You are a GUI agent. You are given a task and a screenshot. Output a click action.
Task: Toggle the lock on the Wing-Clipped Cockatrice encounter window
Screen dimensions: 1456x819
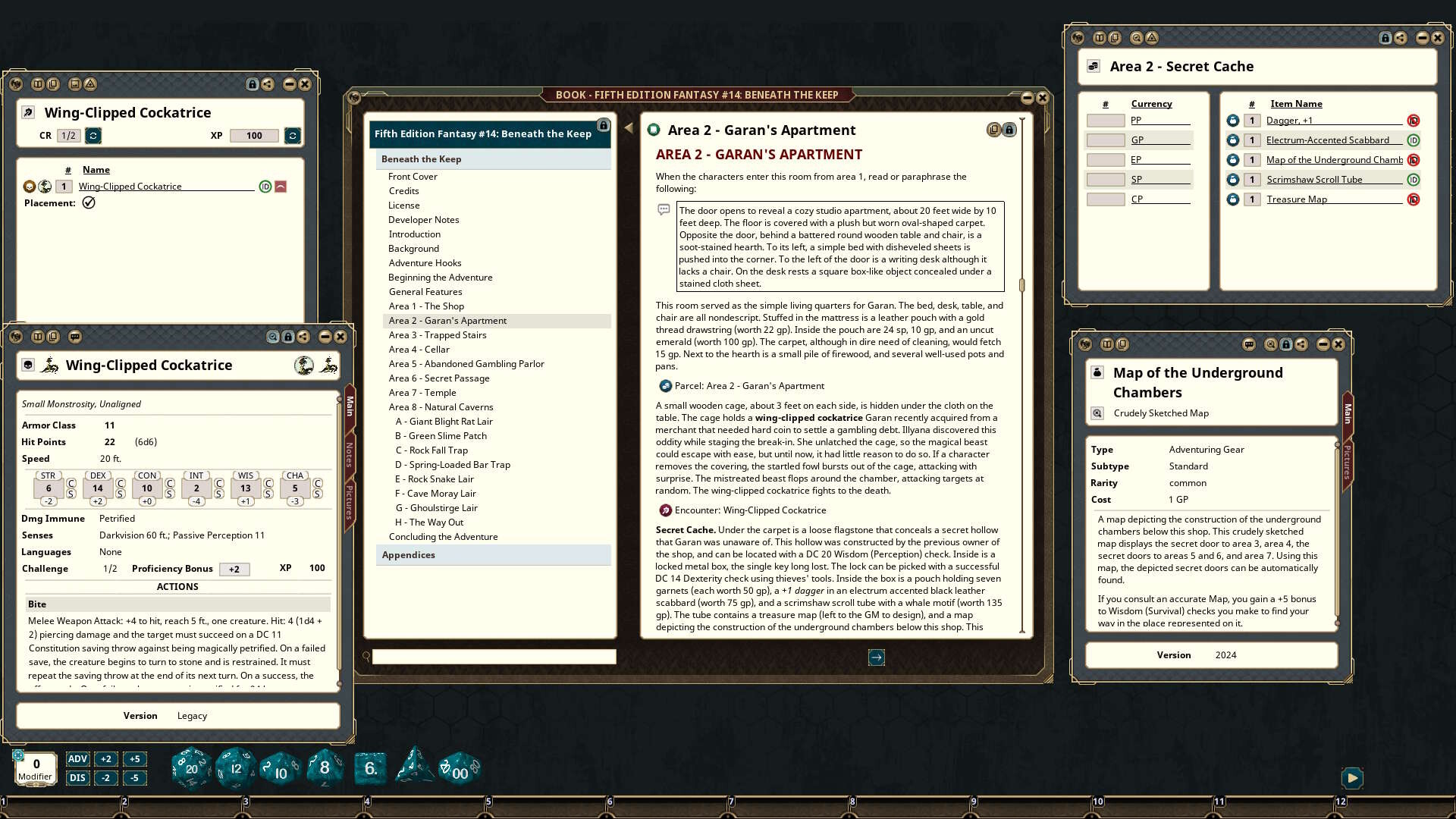tap(253, 84)
